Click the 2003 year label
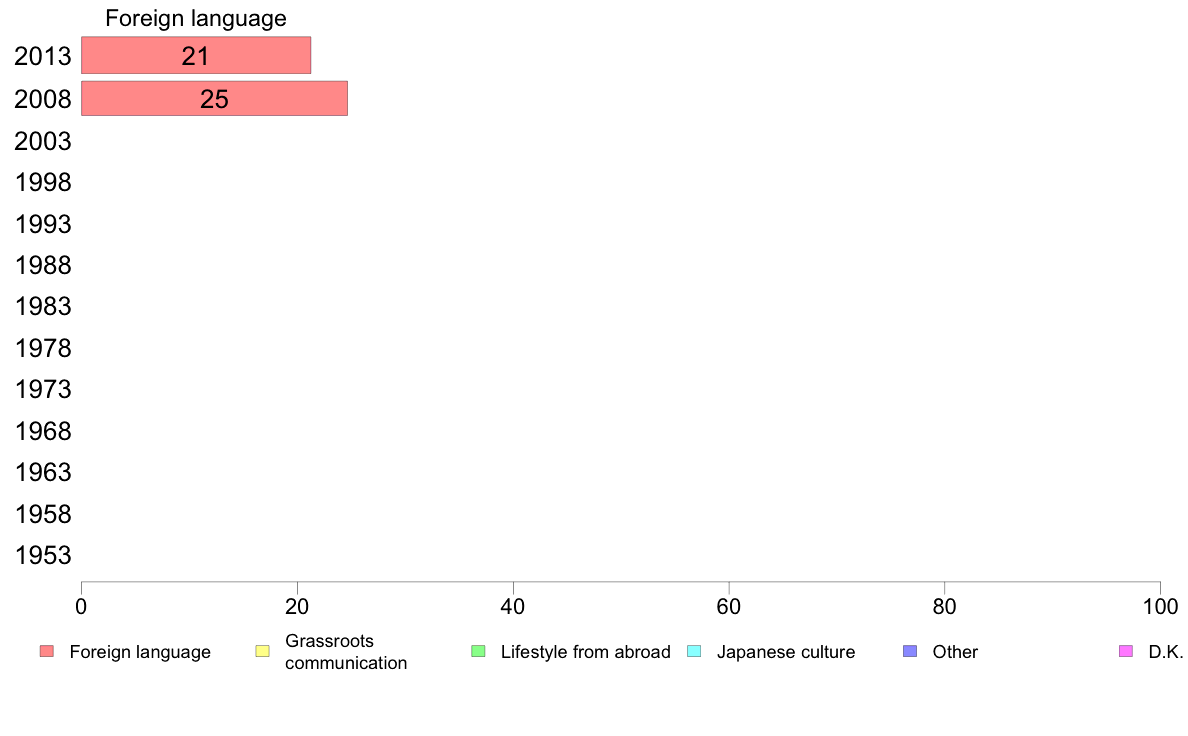1188x736 pixels. click(x=43, y=141)
